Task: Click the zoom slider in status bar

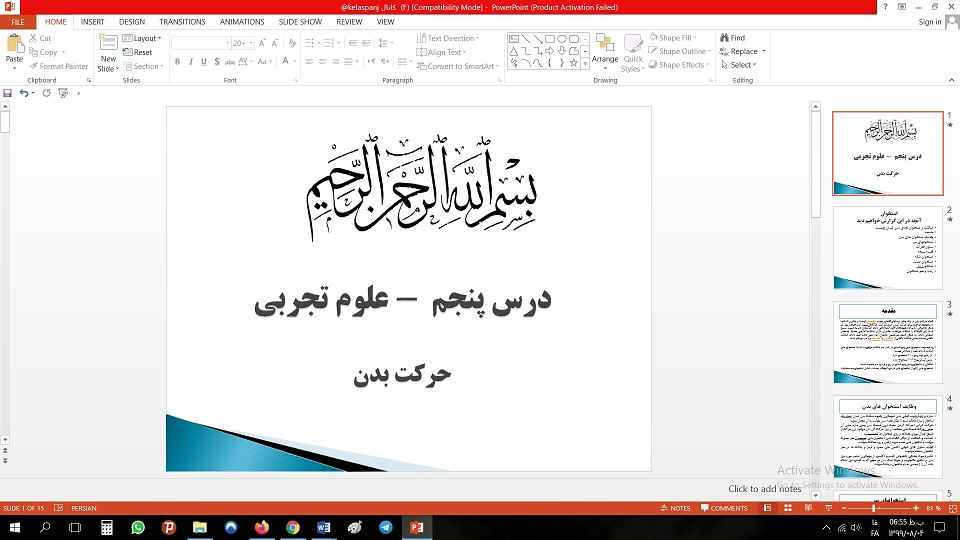Action: pos(878,508)
